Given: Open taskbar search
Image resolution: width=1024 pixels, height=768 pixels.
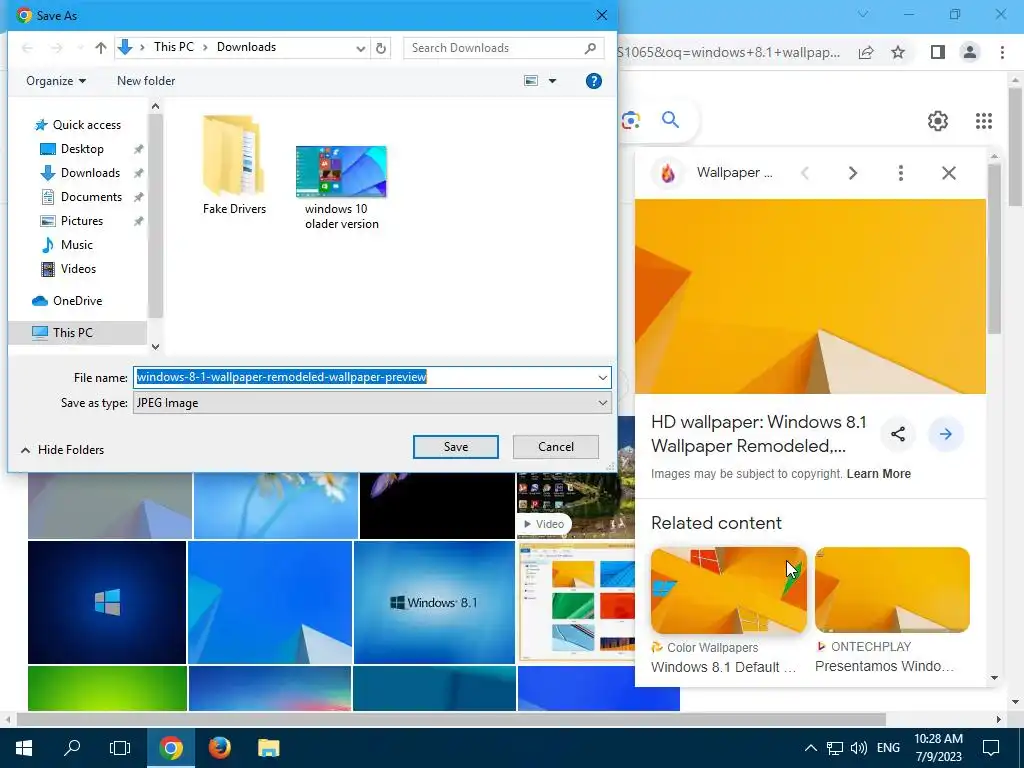Looking at the screenshot, I should pyautogui.click(x=72, y=748).
